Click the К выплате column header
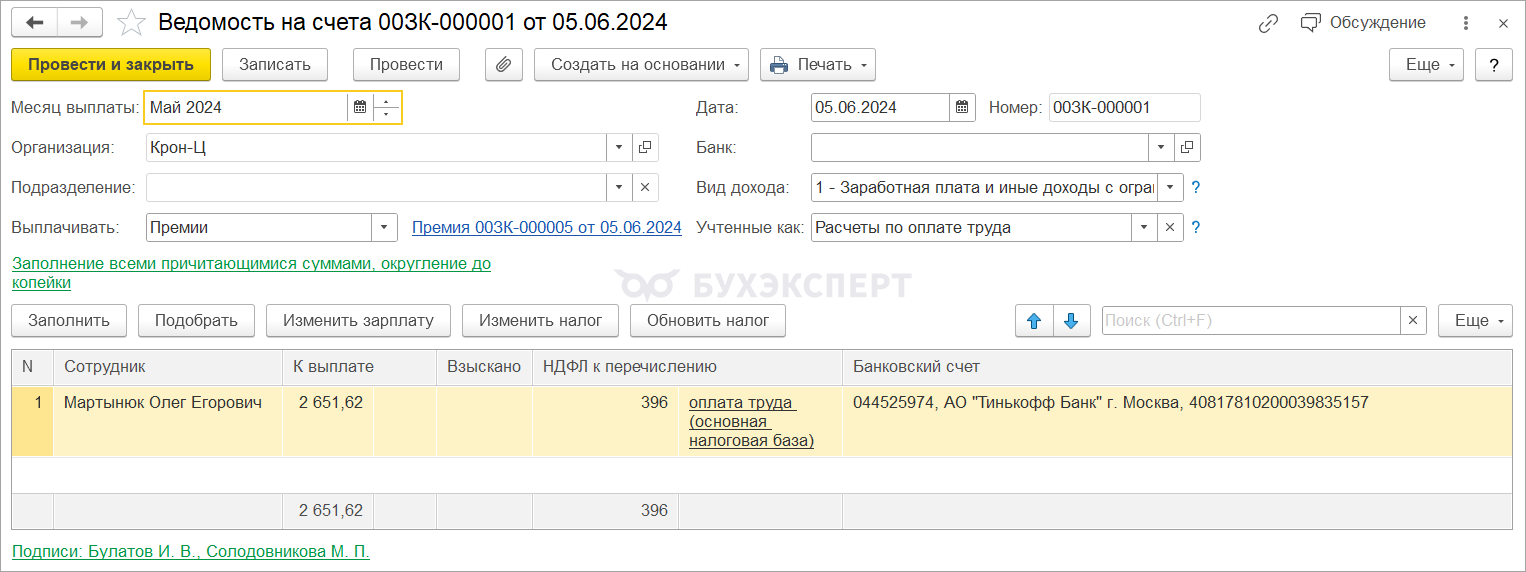This screenshot has height=572, width=1526. pyautogui.click(x=360, y=367)
